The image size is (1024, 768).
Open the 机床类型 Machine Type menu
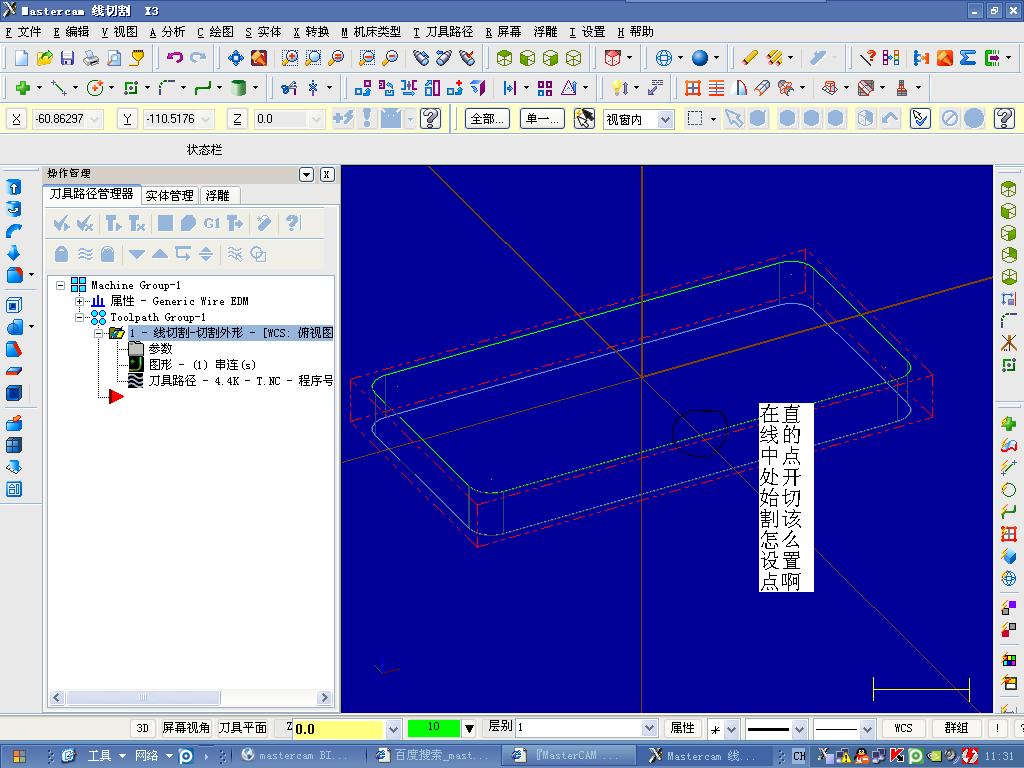point(371,32)
